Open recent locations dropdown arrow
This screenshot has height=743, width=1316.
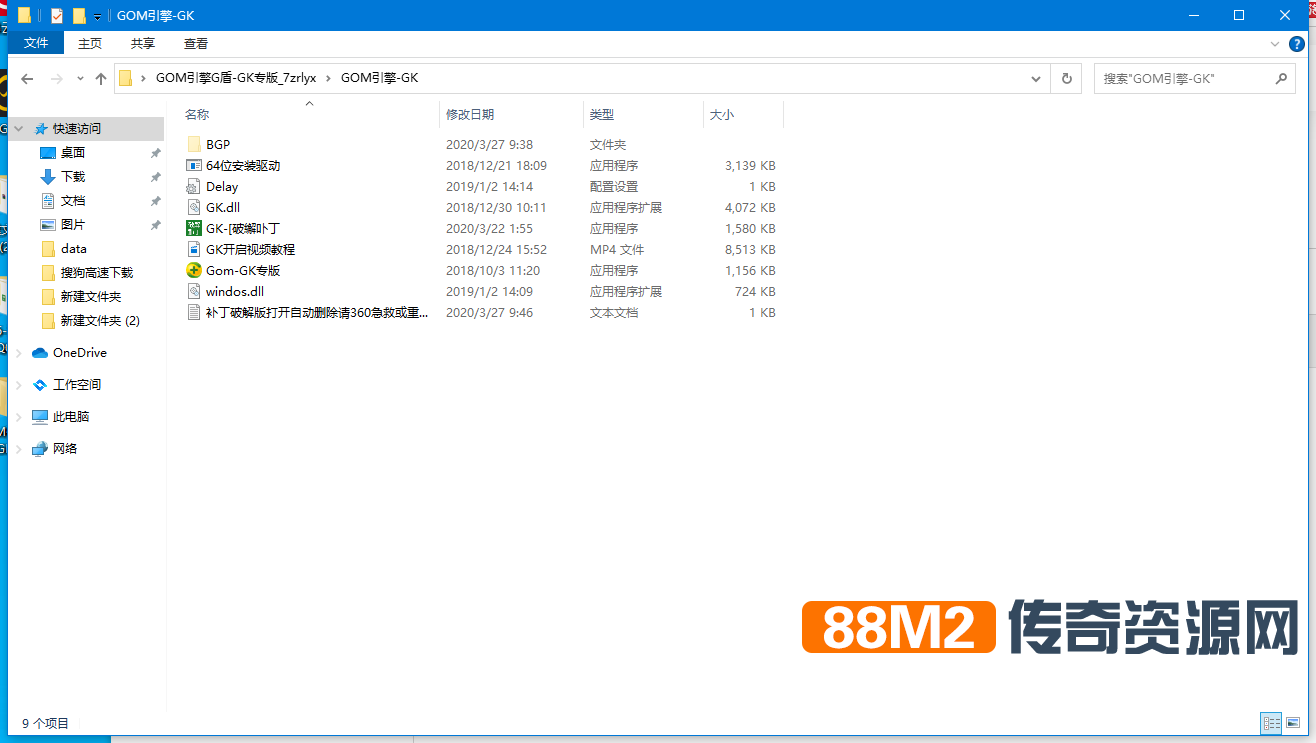(80, 78)
